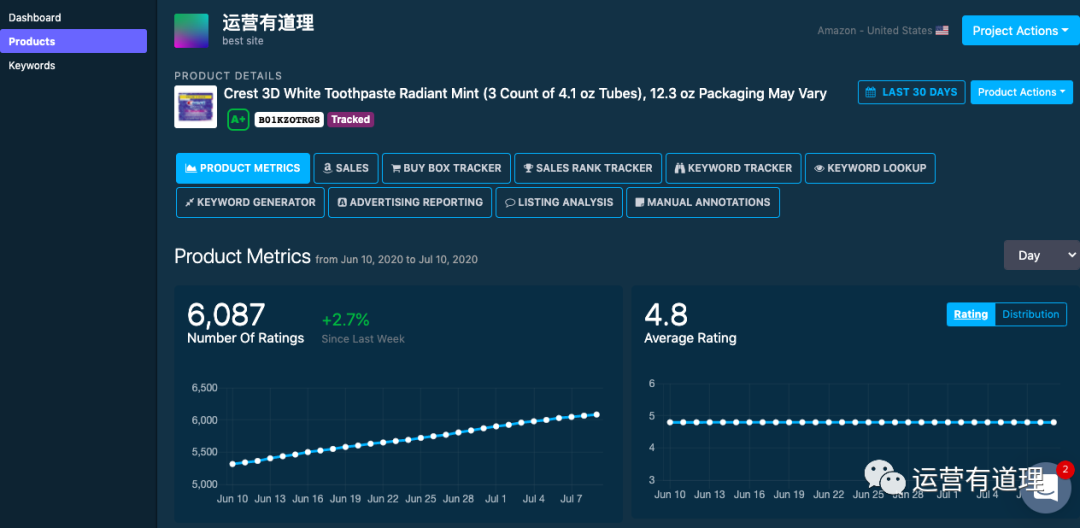Viewport: 1080px width, 528px height.
Task: Open Keyword Lookup tab
Action: tap(870, 168)
